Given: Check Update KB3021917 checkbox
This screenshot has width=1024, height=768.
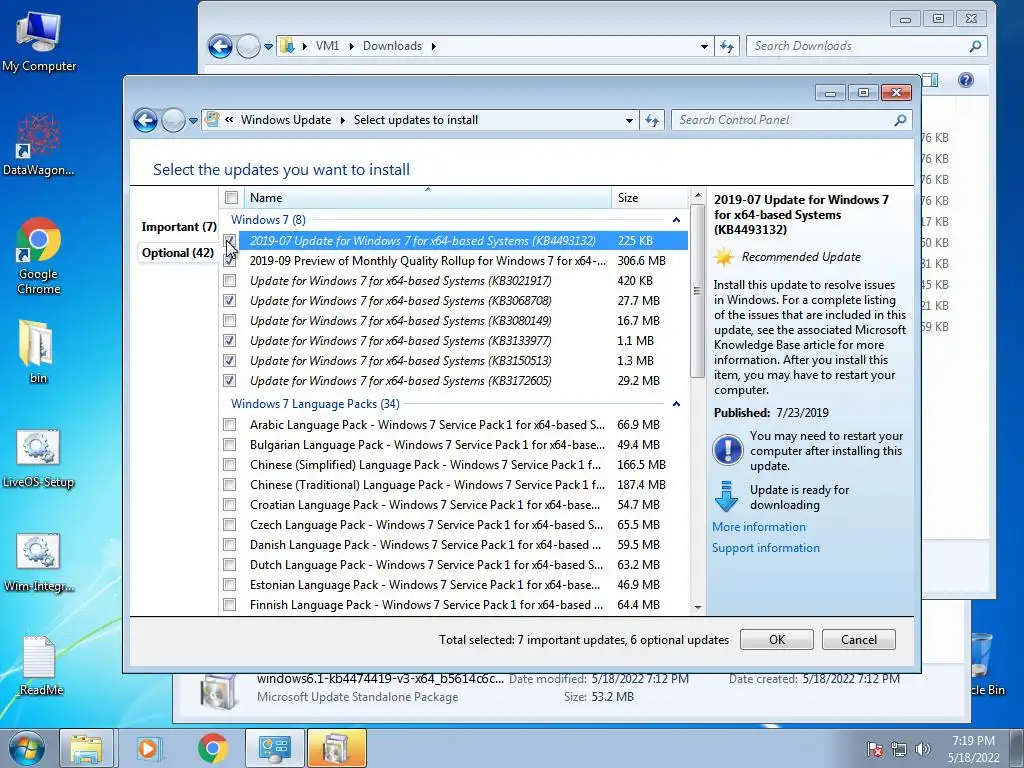Looking at the screenshot, I should [x=229, y=281].
